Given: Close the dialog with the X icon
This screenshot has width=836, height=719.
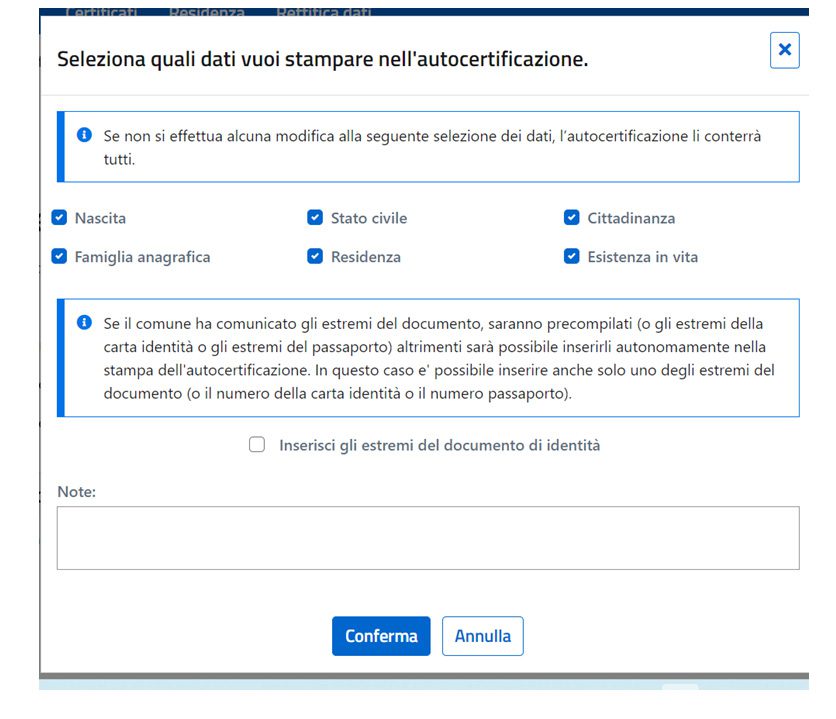Looking at the screenshot, I should click(x=784, y=50).
